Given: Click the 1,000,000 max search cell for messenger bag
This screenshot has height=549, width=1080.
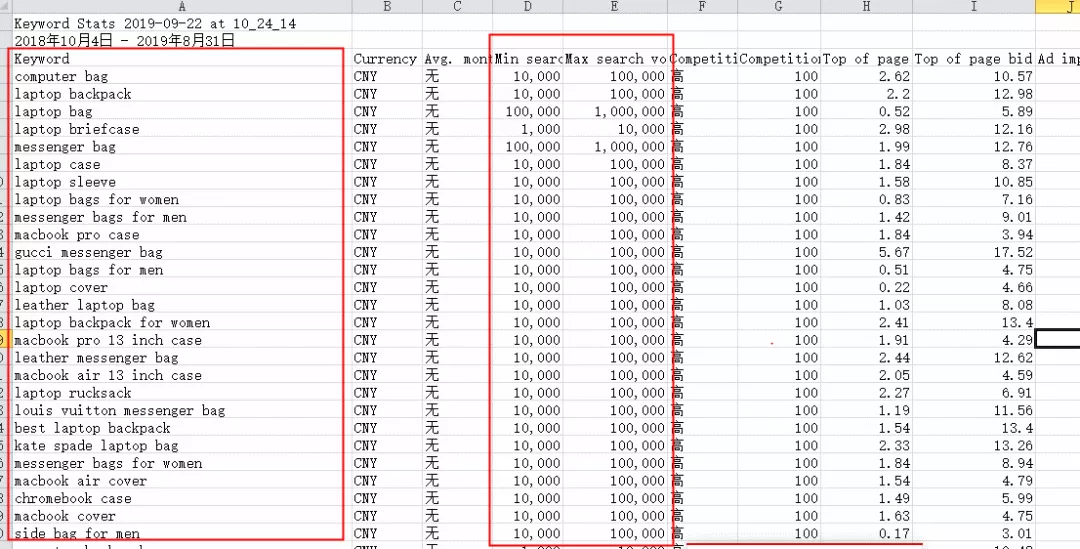Looking at the screenshot, I should click(x=615, y=147).
